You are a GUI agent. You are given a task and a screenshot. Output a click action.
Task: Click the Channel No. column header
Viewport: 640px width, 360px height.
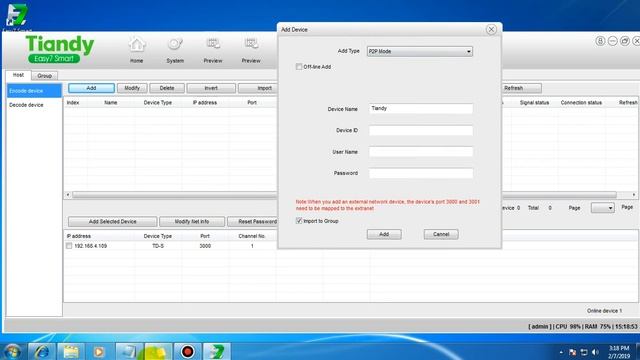252,236
